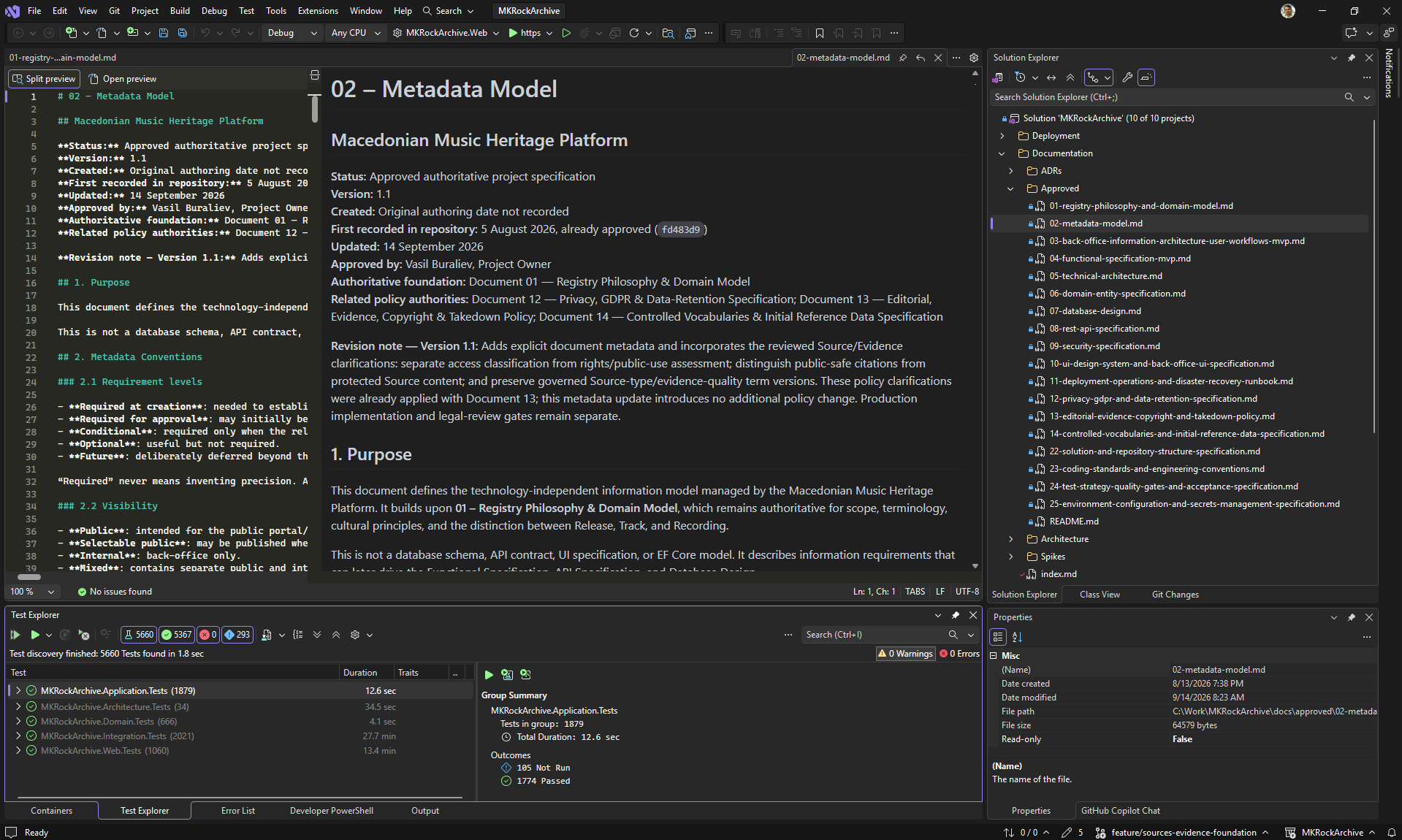Click the playlist icon in Test Explorer
Image resolution: width=1402 pixels, height=840 pixels.
tap(267, 635)
